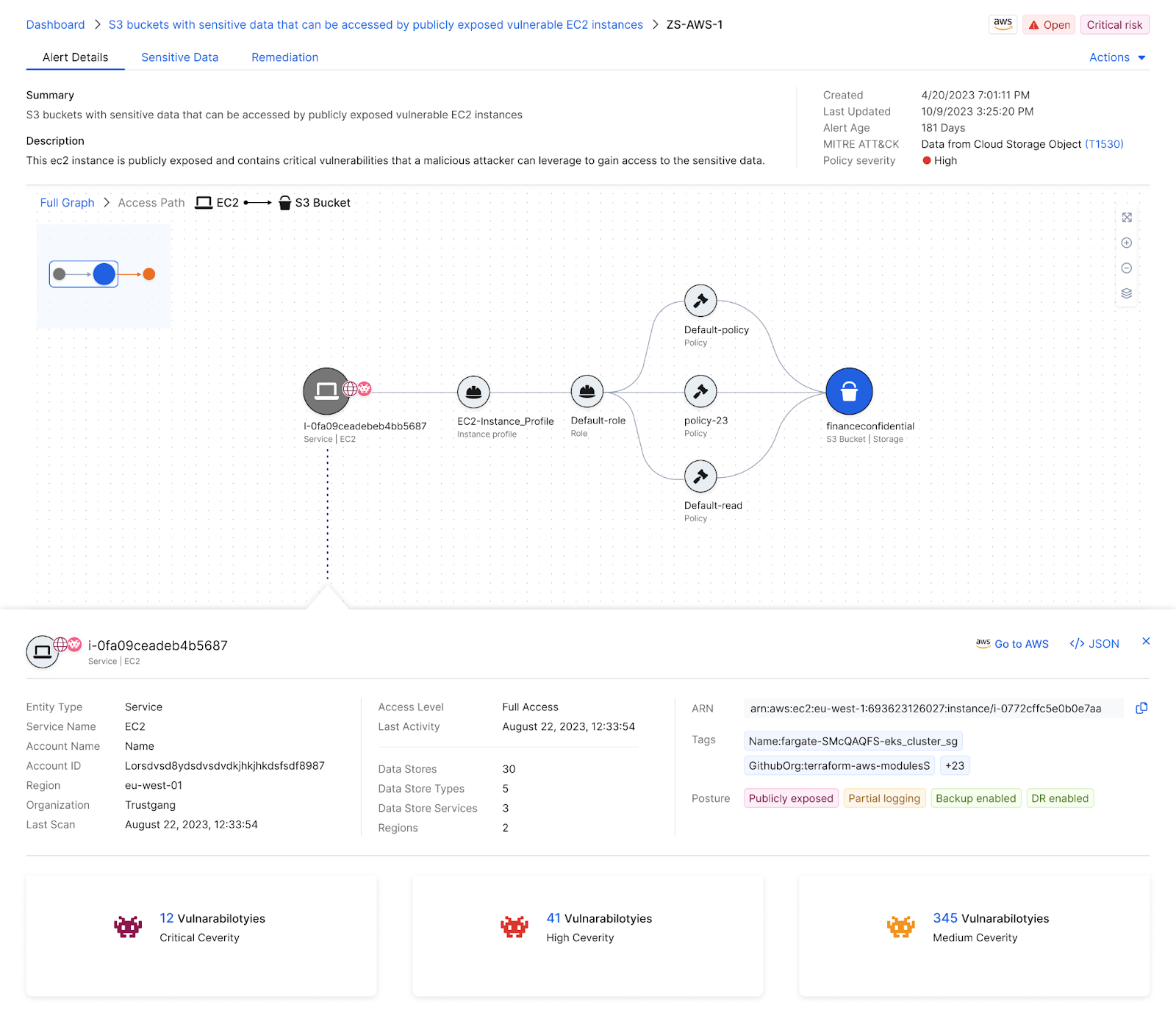This screenshot has height=1016, width=1176.
Task: Zoom out of the graph
Action: click(x=1126, y=268)
